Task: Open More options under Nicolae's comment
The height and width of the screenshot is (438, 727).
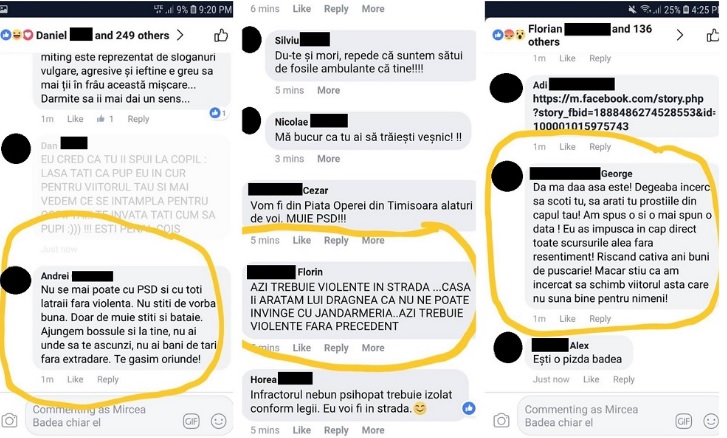Action: tap(328, 159)
